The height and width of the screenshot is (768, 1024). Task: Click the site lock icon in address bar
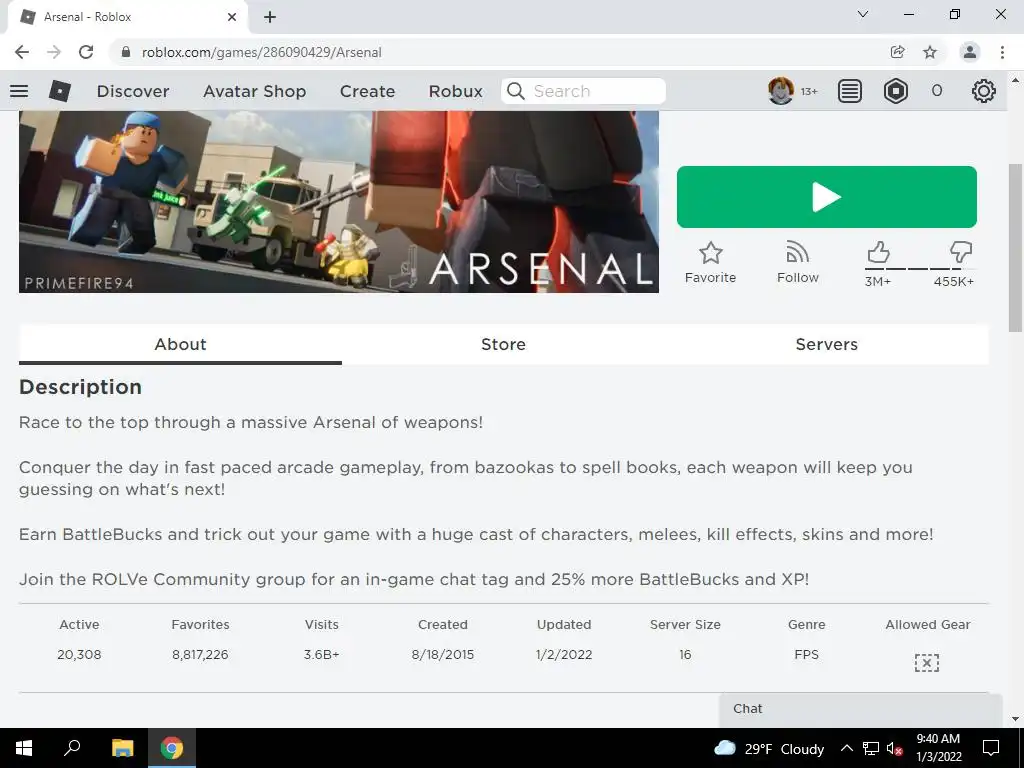pyautogui.click(x=126, y=52)
